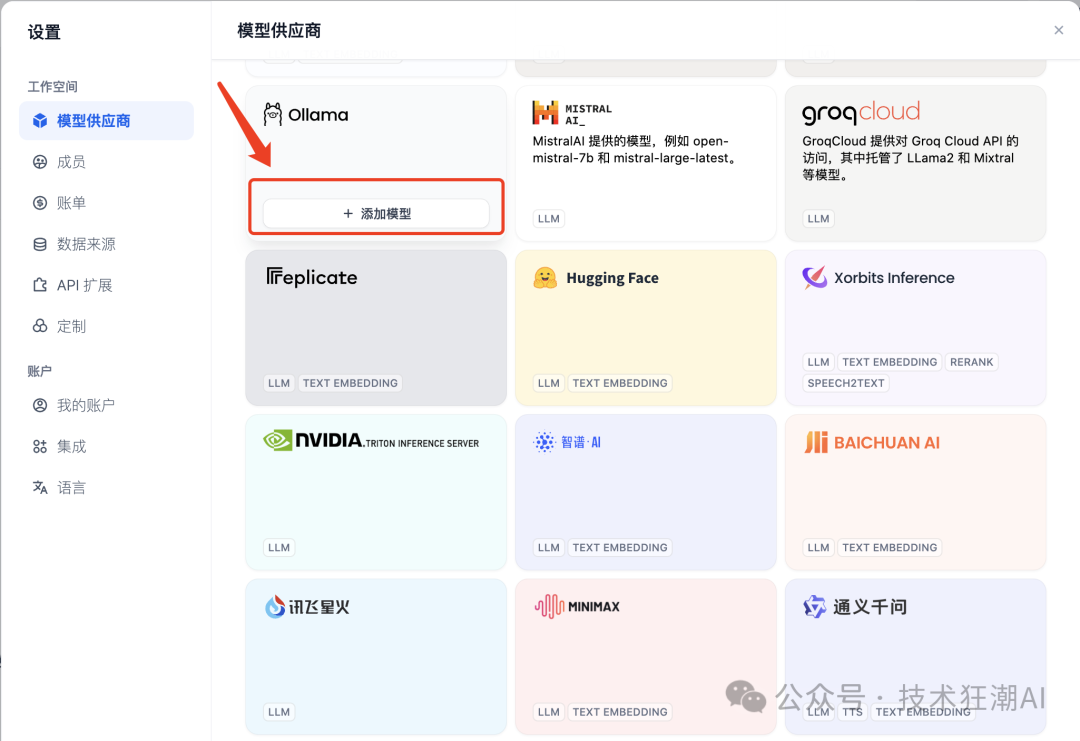Close the settings dialog with X
The height and width of the screenshot is (741, 1080).
pos(1059,30)
